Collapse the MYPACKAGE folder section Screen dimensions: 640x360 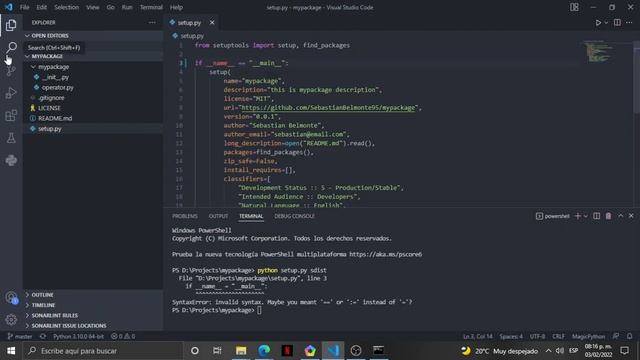(93, 56)
